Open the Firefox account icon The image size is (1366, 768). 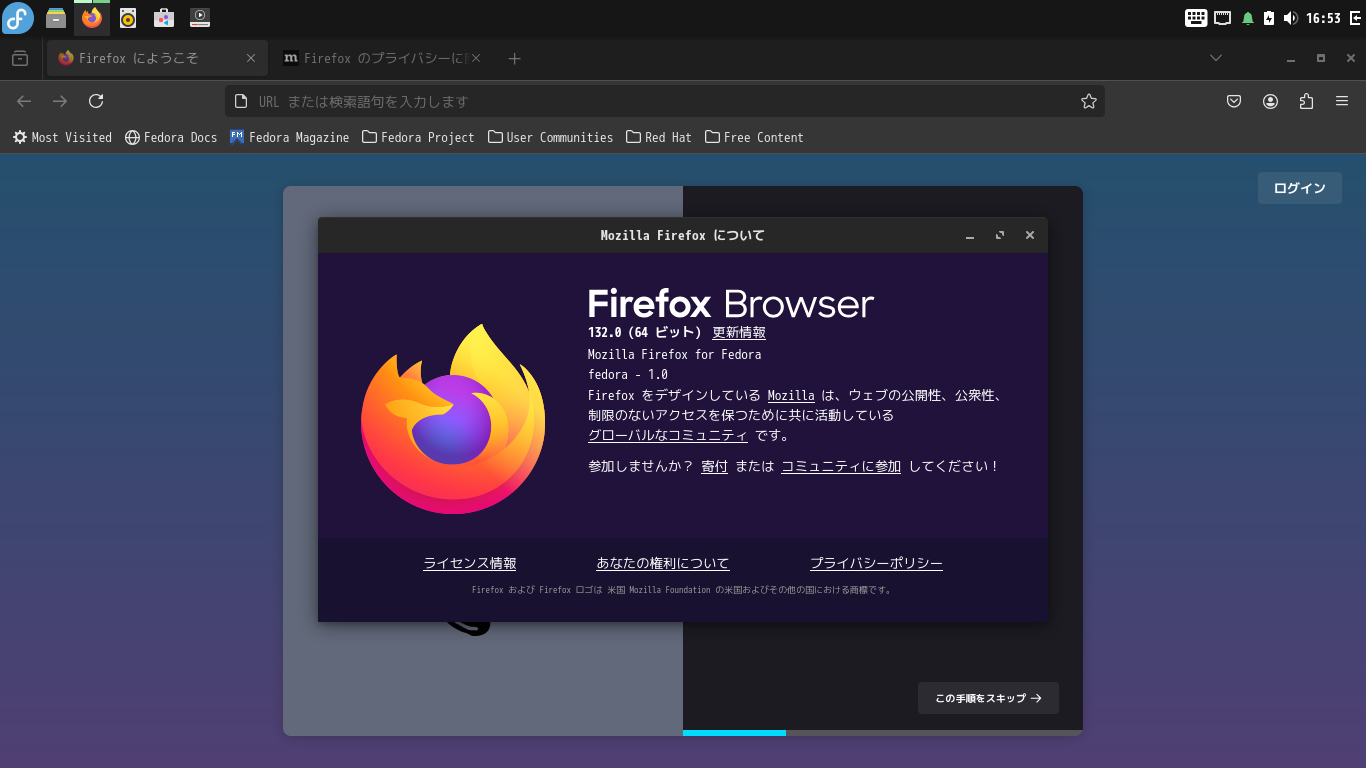[1270, 101]
